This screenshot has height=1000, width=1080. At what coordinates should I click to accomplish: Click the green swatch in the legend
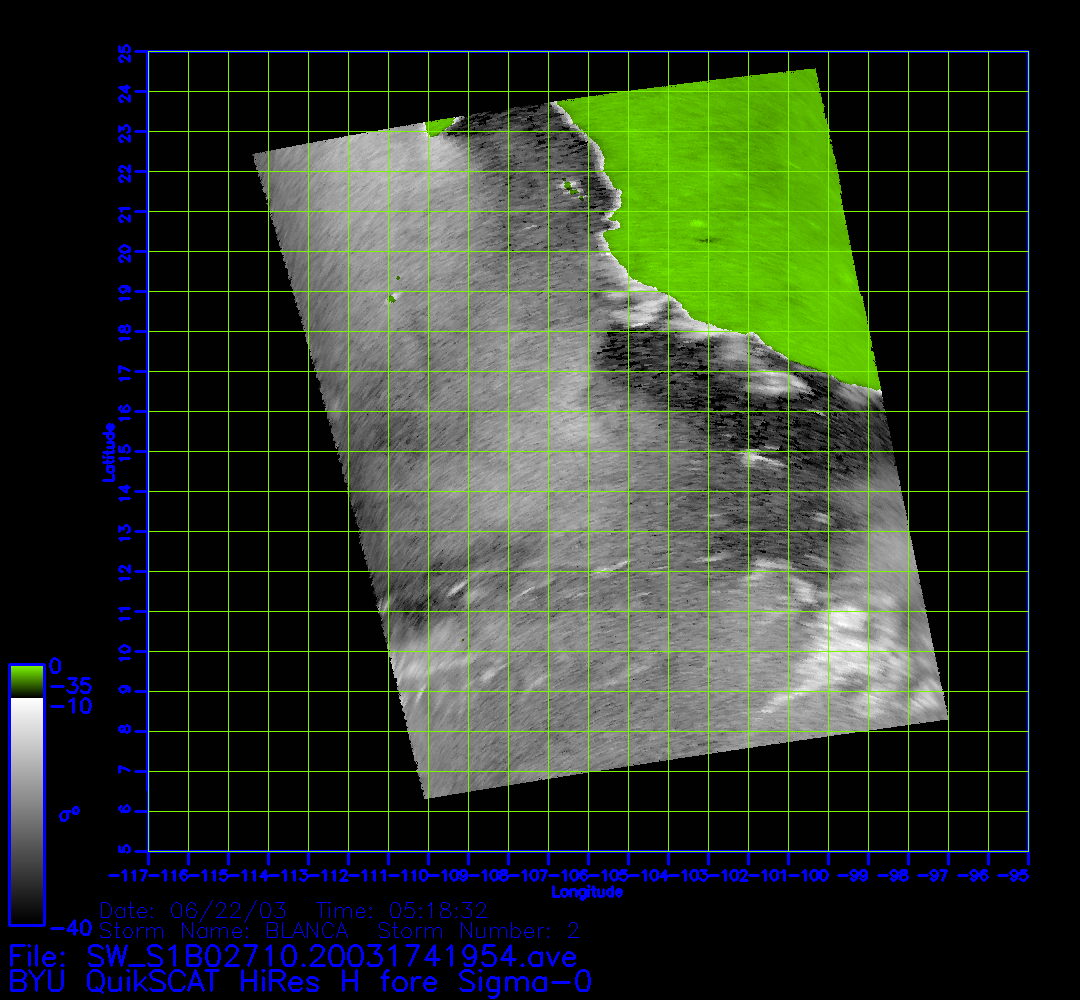tap(26, 681)
